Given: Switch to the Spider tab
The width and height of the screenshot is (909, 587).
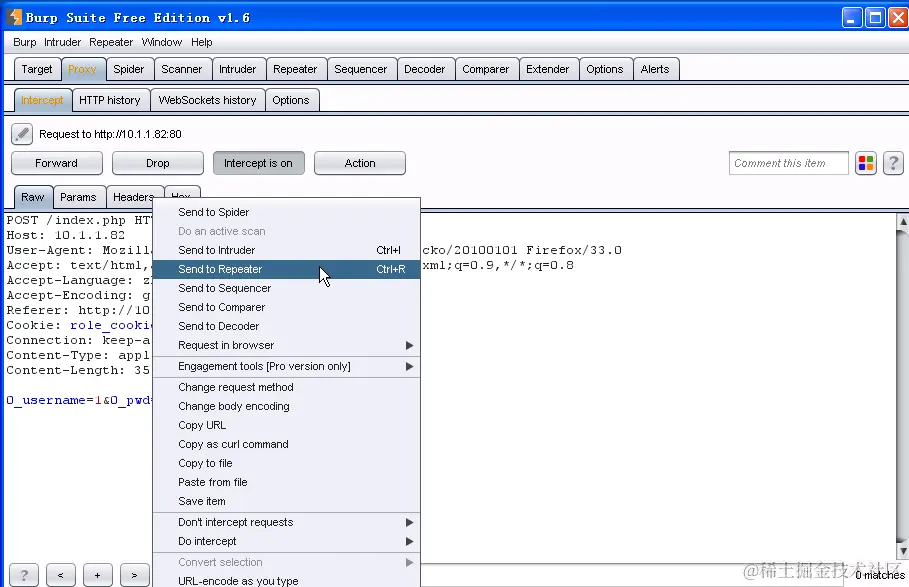Looking at the screenshot, I should [x=129, y=69].
